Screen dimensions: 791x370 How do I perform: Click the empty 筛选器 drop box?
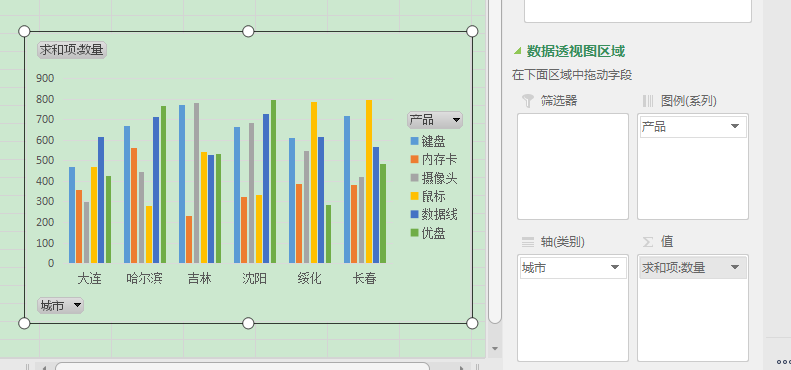pyautogui.click(x=573, y=166)
